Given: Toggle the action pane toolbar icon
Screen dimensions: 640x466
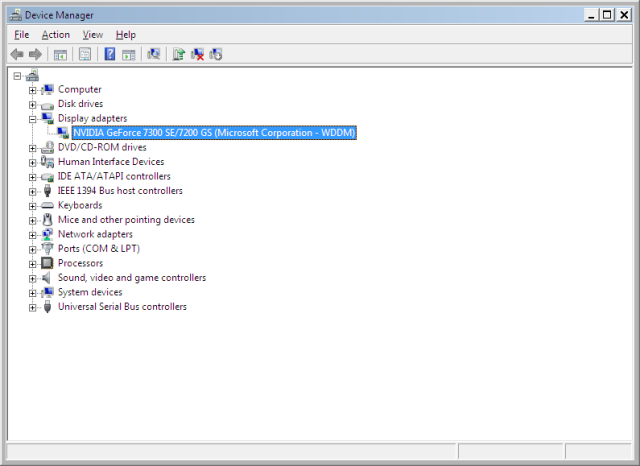Looking at the screenshot, I should point(129,54).
